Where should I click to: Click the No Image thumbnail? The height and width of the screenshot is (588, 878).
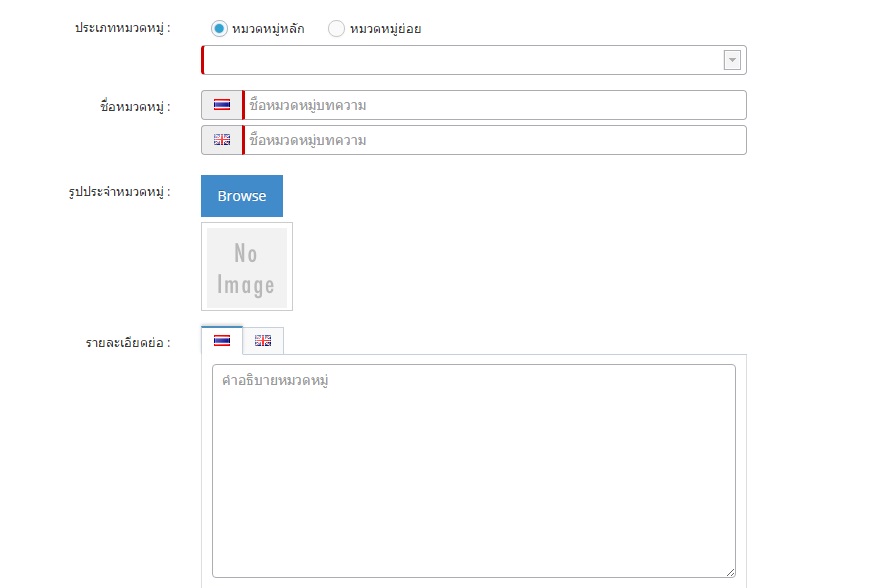tap(247, 267)
